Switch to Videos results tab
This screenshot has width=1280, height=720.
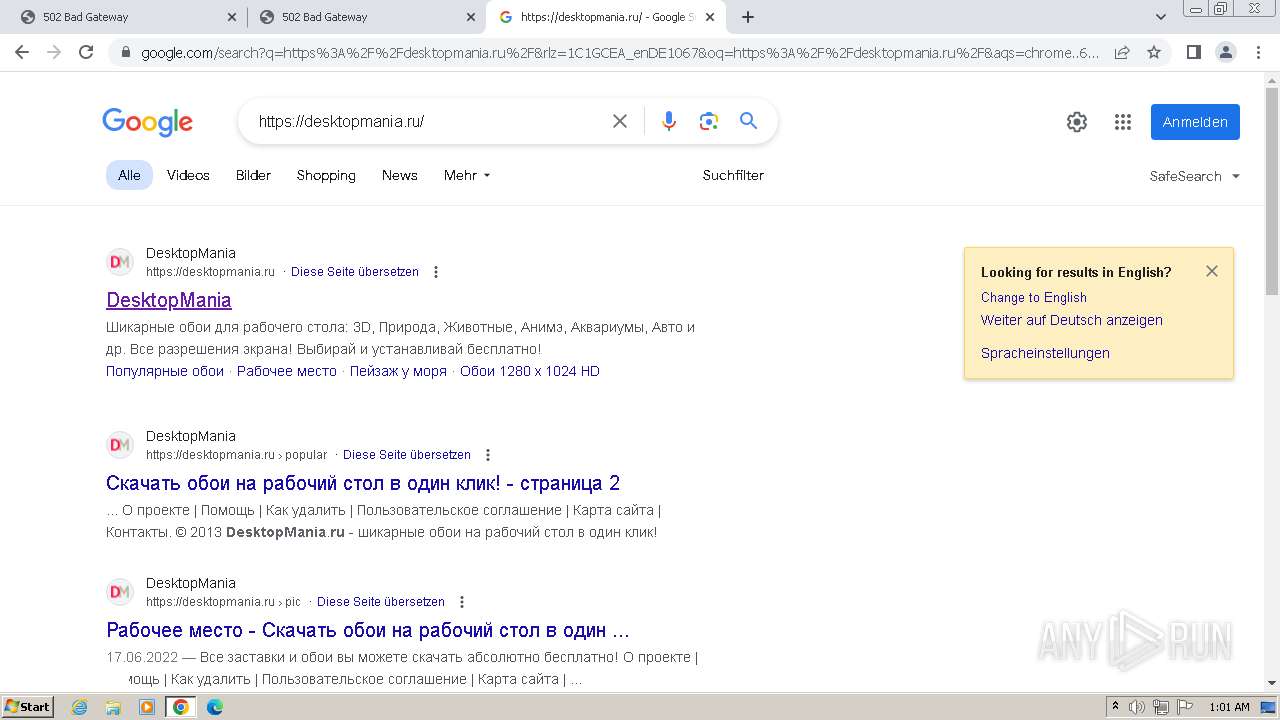(188, 175)
